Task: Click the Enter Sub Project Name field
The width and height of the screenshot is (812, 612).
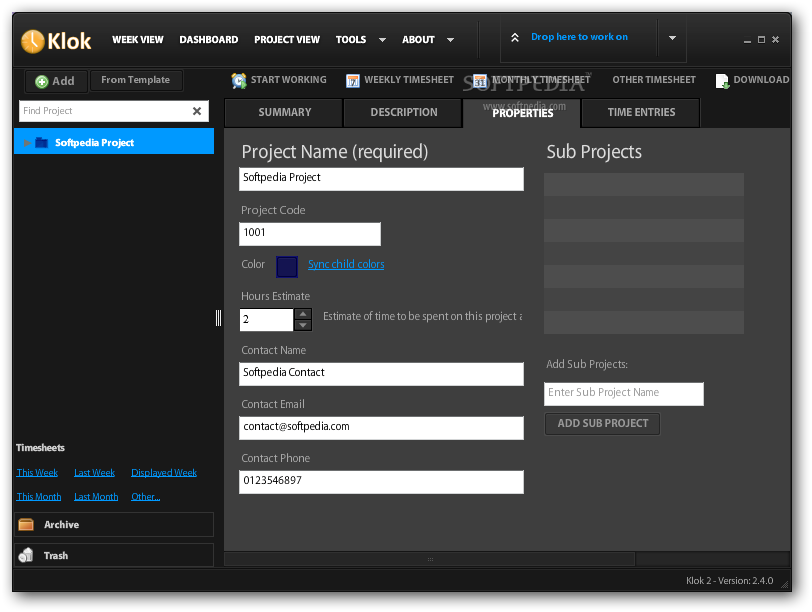Action: (x=624, y=394)
